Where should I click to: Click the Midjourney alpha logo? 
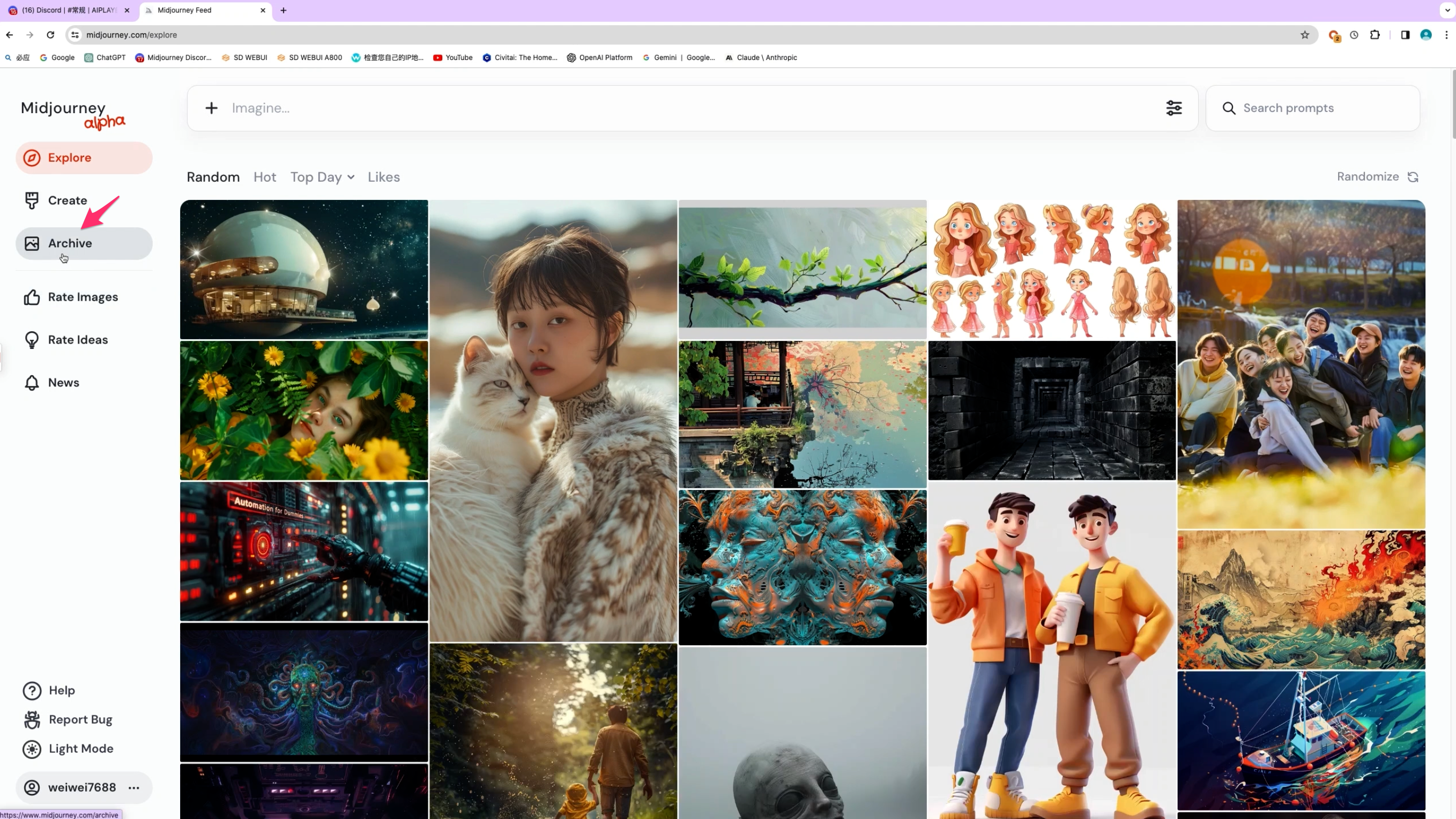coord(73,115)
